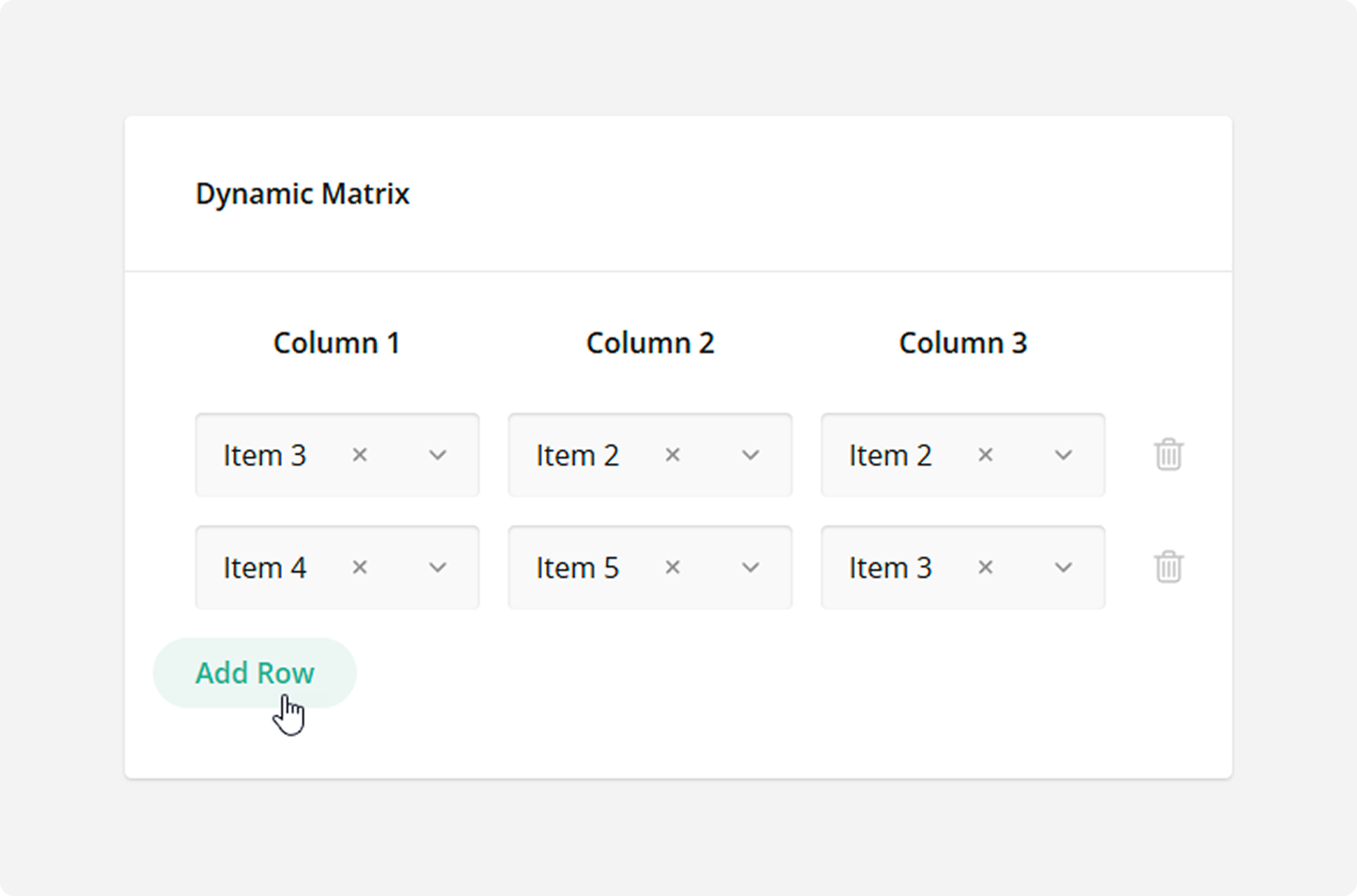The width and height of the screenshot is (1357, 896).
Task: Expand the Item 4 dropdown in Column 1
Action: click(x=437, y=567)
